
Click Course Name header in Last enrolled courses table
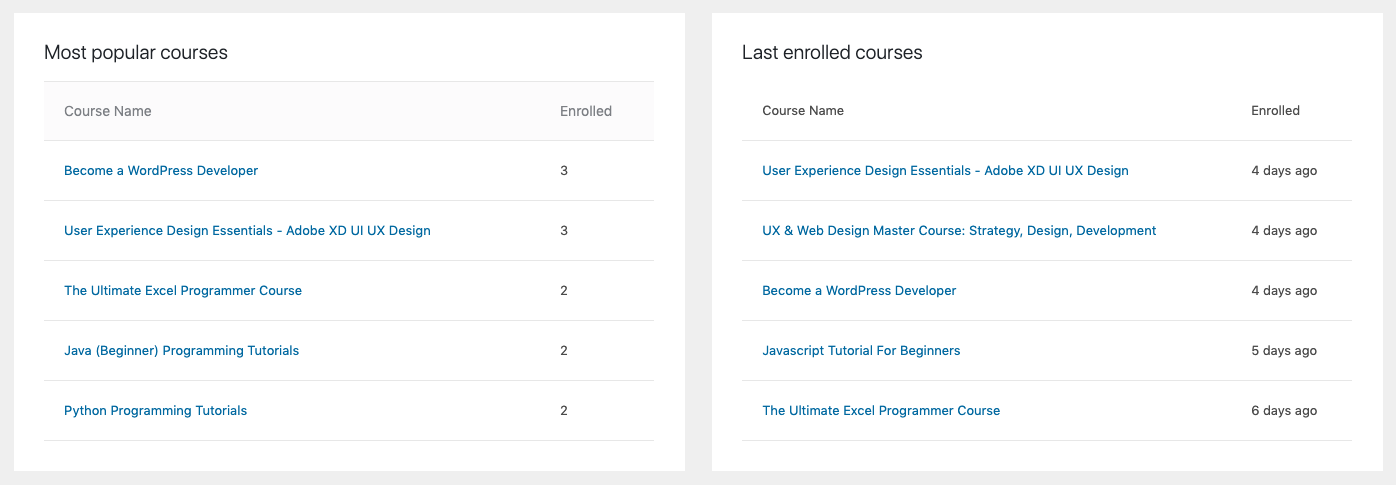pyautogui.click(x=803, y=111)
